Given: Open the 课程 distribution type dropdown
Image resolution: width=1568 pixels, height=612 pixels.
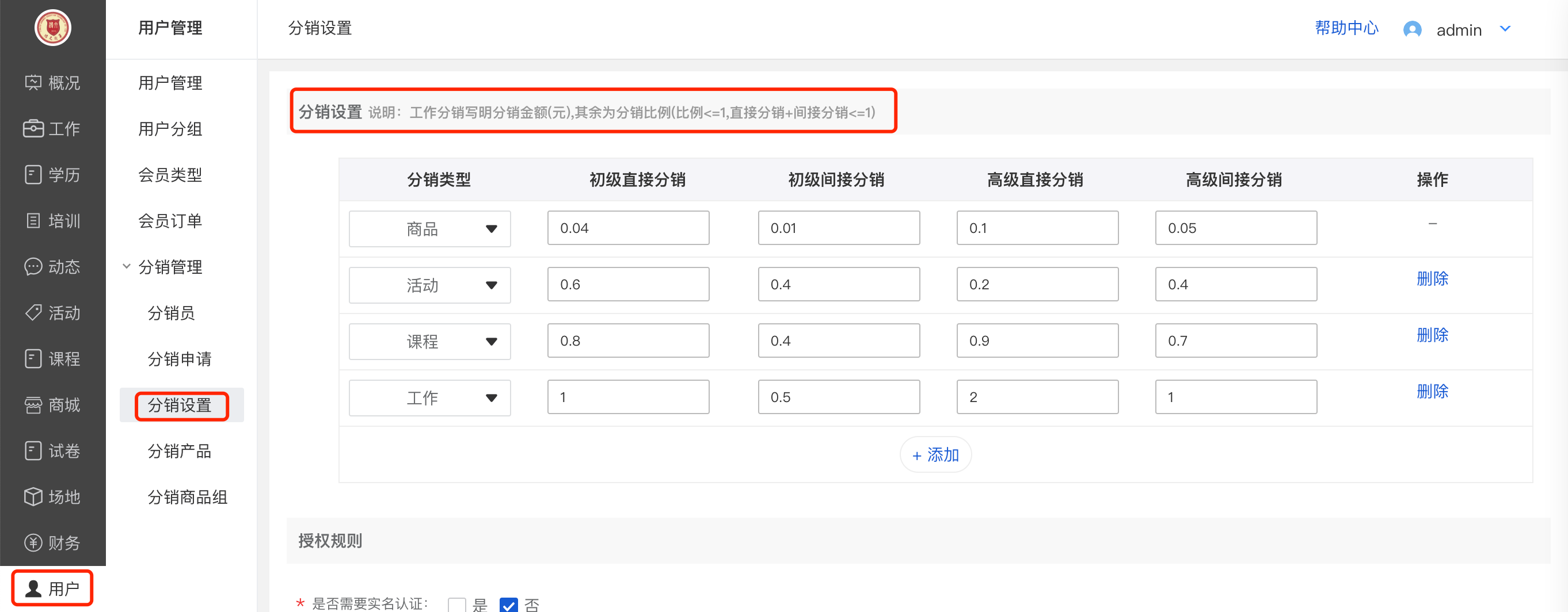Looking at the screenshot, I should [430, 341].
